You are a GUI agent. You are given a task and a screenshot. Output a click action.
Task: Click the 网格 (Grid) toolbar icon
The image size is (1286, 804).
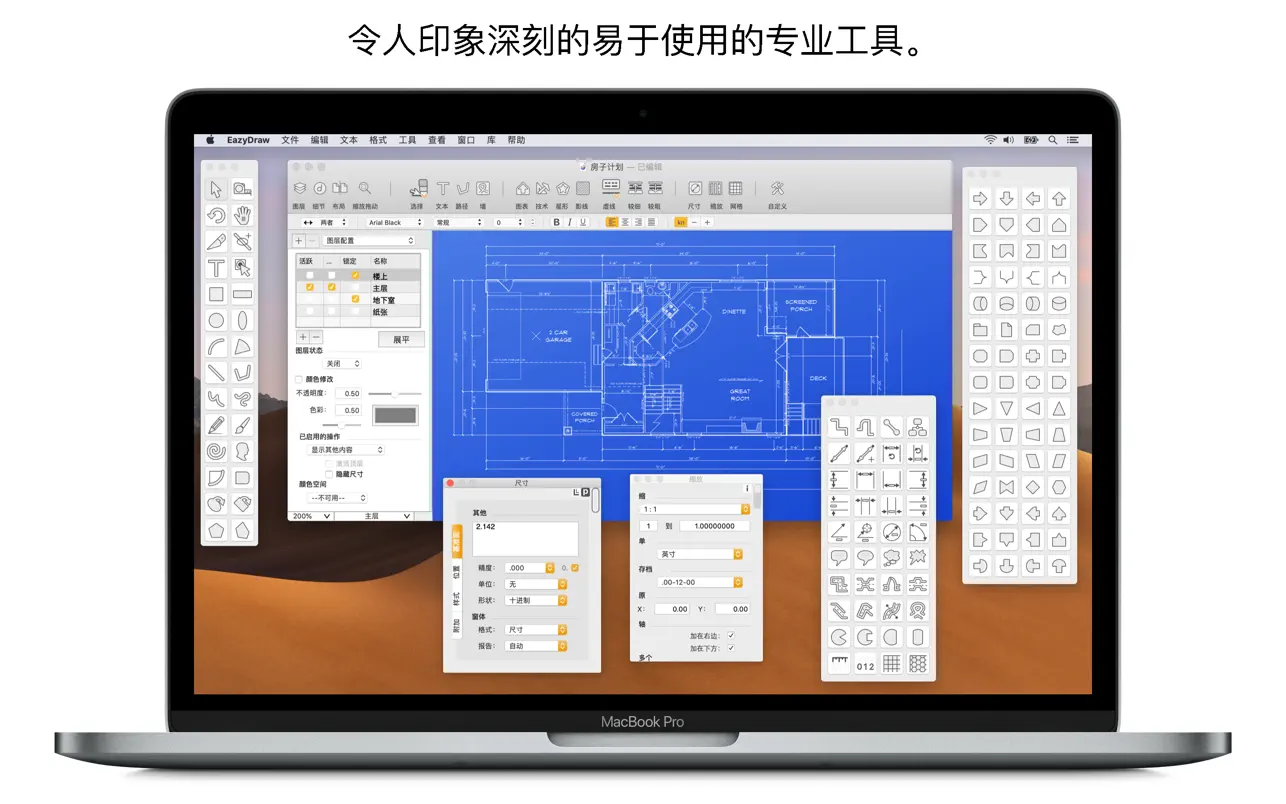[737, 188]
